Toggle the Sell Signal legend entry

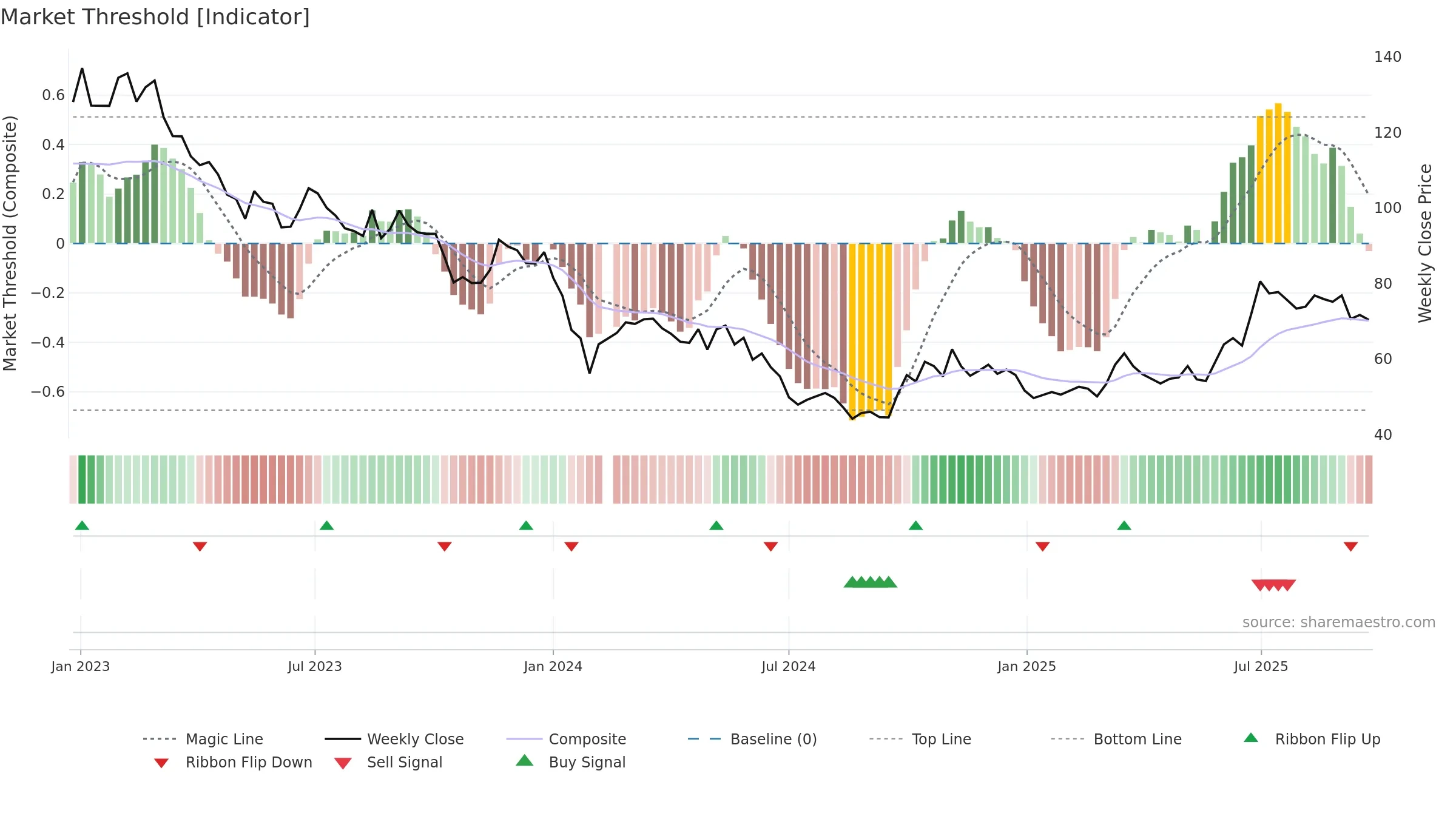point(388,762)
